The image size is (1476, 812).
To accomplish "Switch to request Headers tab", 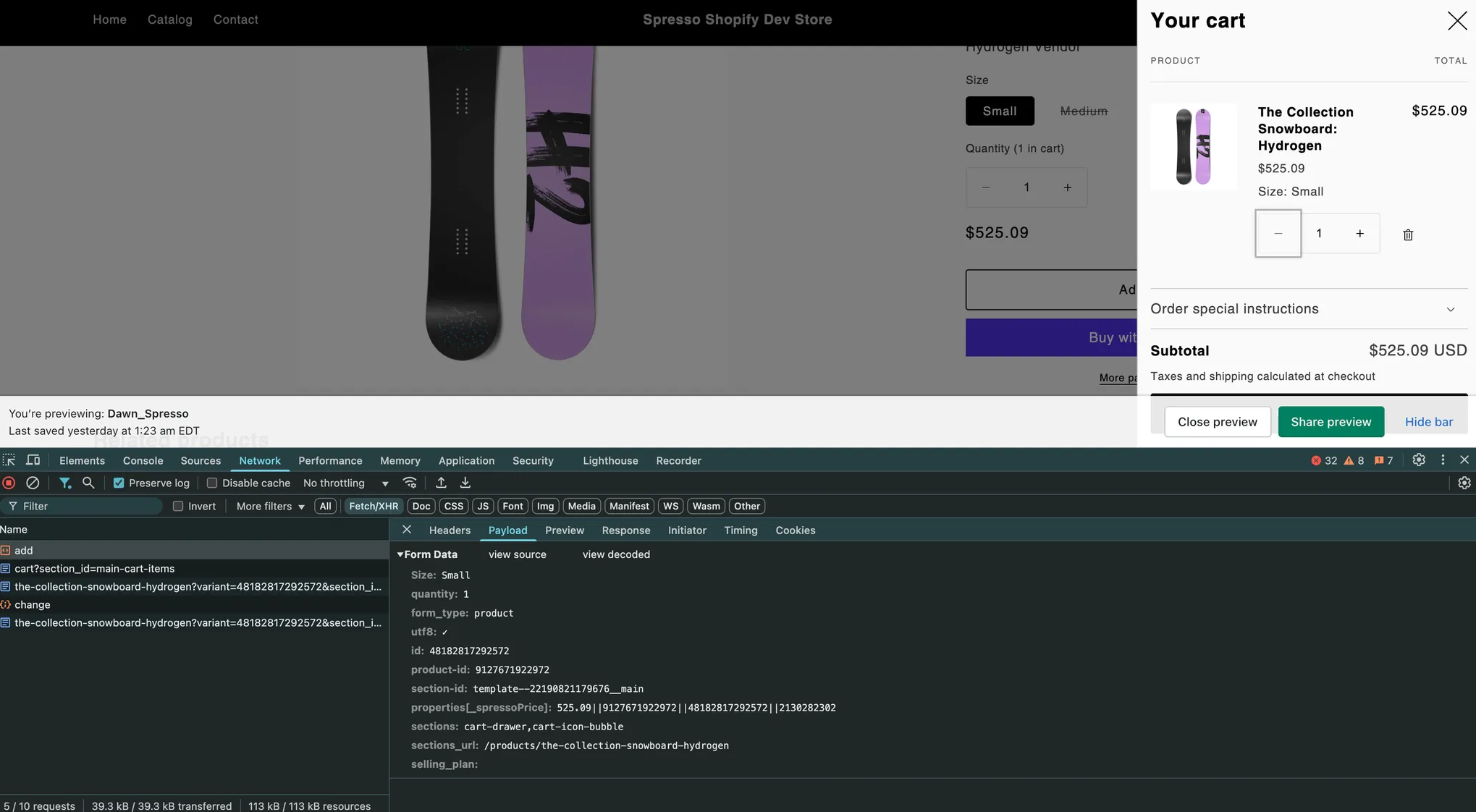I will (450, 530).
